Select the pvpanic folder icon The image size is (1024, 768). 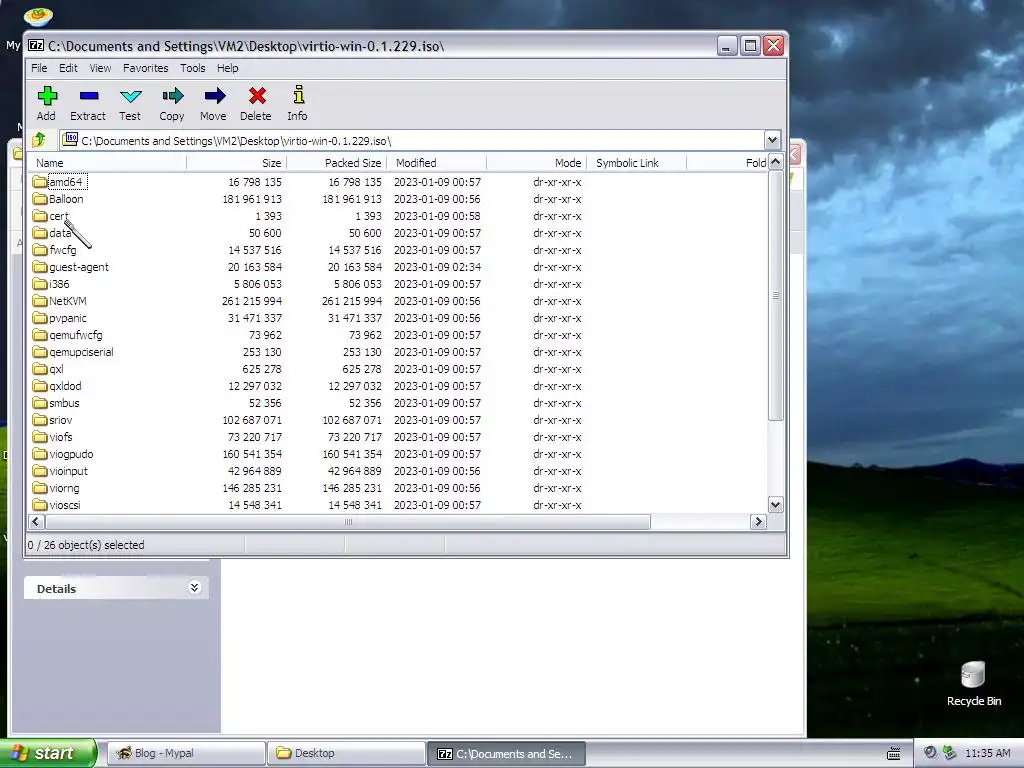tap(40, 317)
